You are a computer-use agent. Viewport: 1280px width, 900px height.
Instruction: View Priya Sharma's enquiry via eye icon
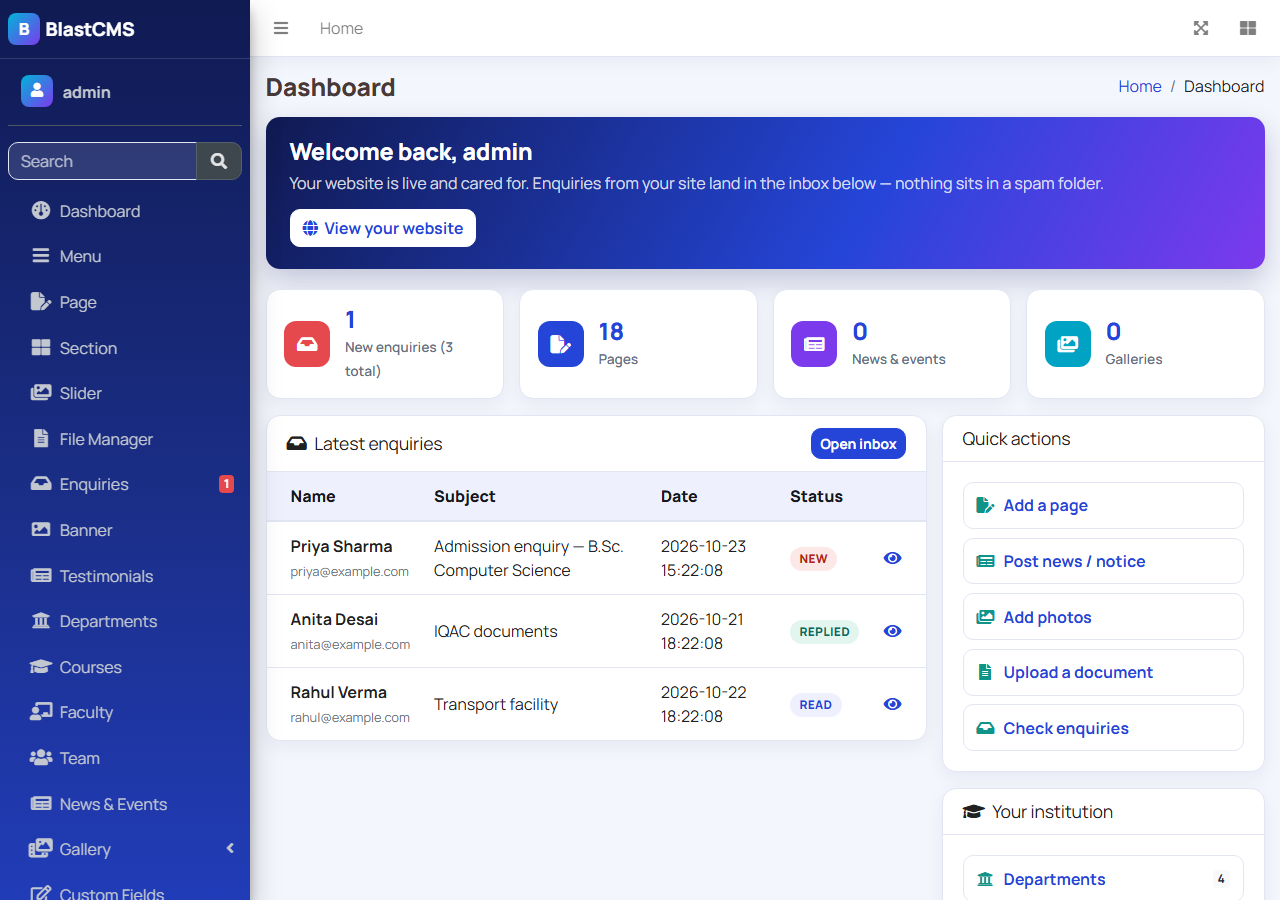(x=893, y=558)
